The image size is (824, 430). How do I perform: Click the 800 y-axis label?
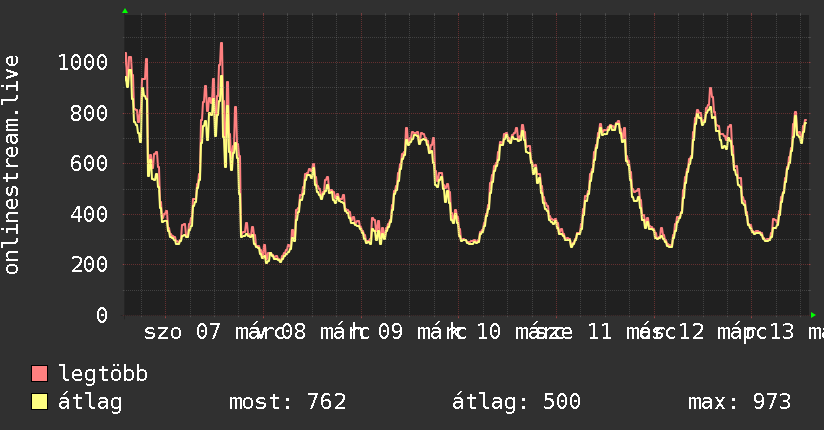[x=89, y=114]
